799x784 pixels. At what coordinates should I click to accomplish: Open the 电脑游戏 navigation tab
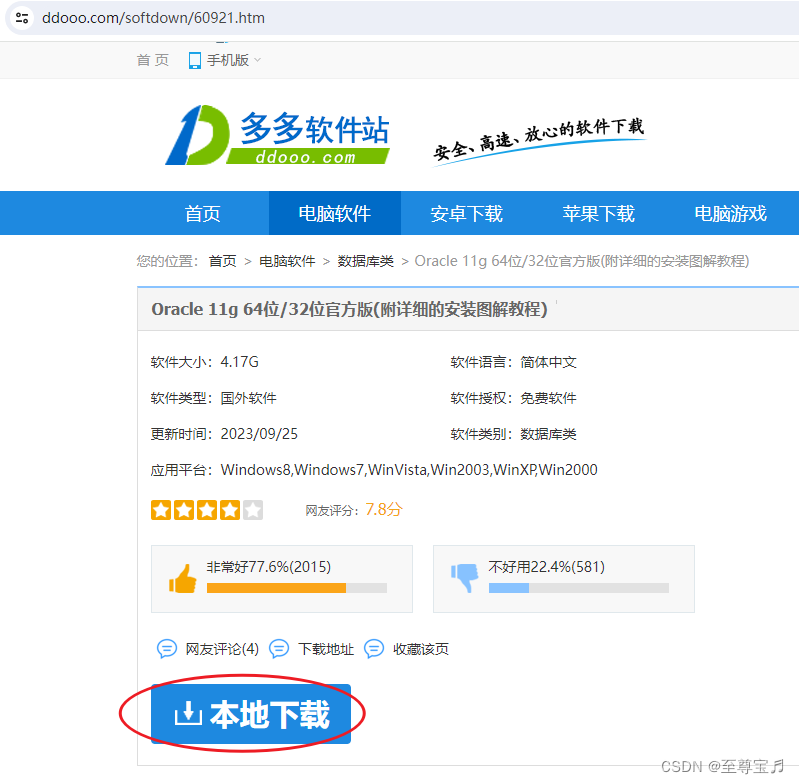click(730, 213)
